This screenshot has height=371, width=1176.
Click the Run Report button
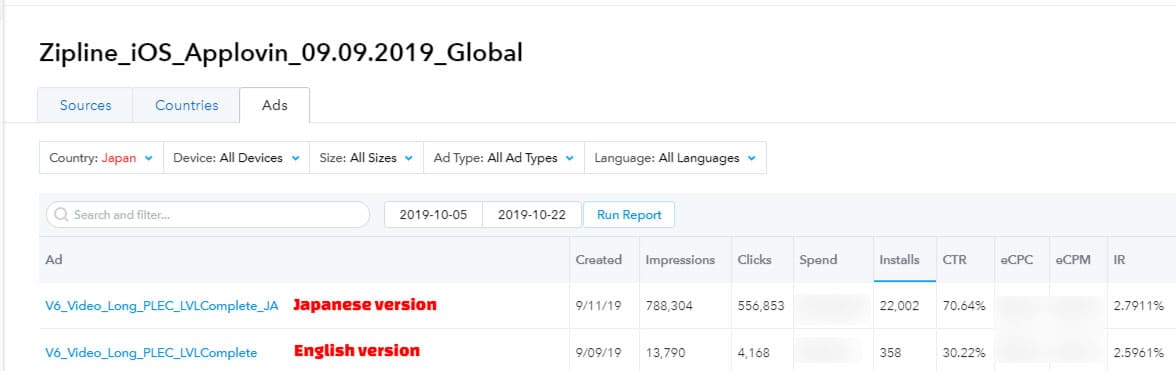click(x=629, y=215)
